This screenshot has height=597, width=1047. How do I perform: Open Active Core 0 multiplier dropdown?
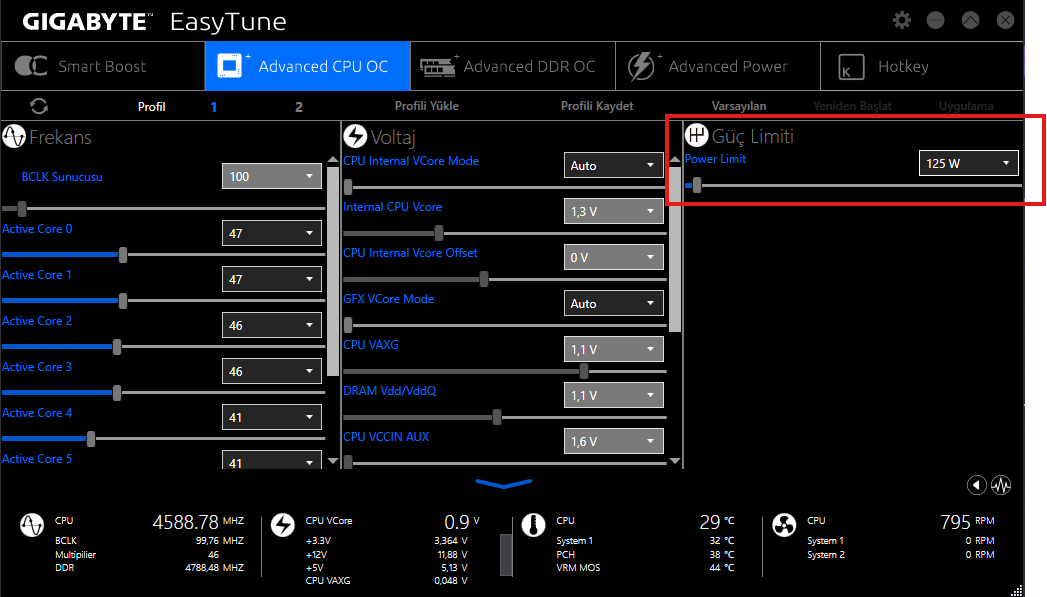click(x=272, y=233)
